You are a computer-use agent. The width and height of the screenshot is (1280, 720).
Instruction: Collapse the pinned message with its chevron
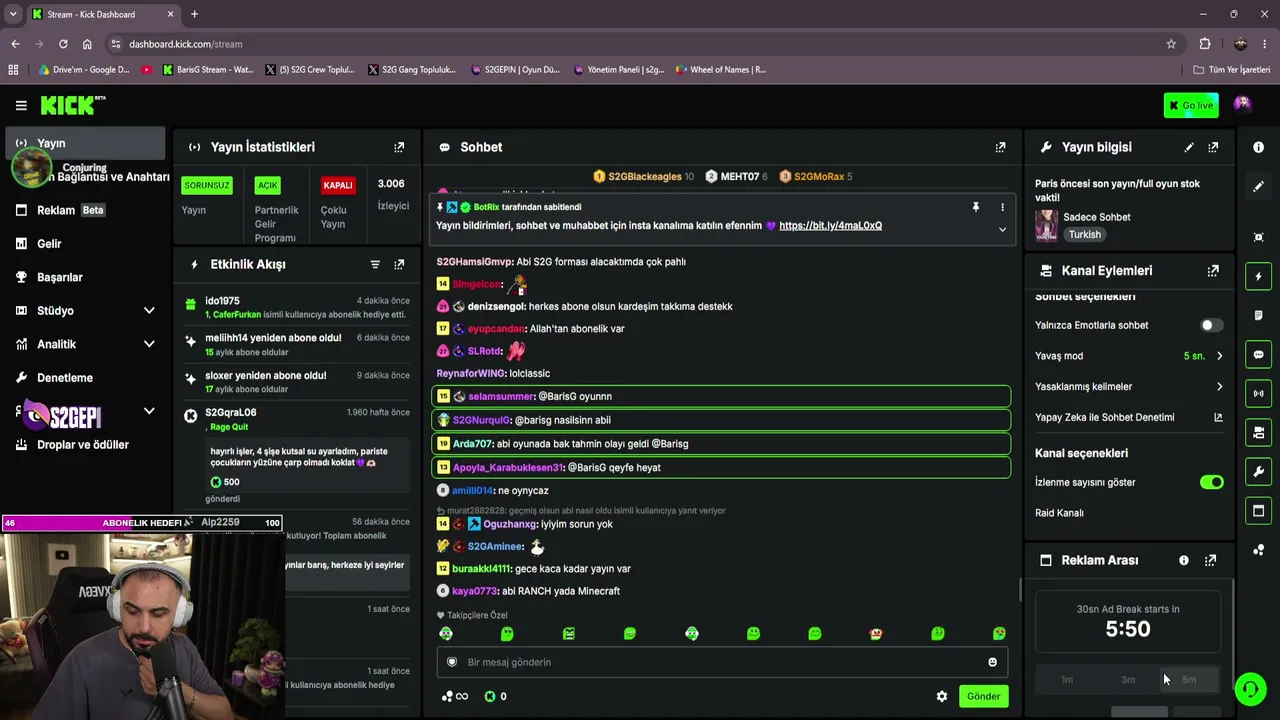pos(1002,229)
